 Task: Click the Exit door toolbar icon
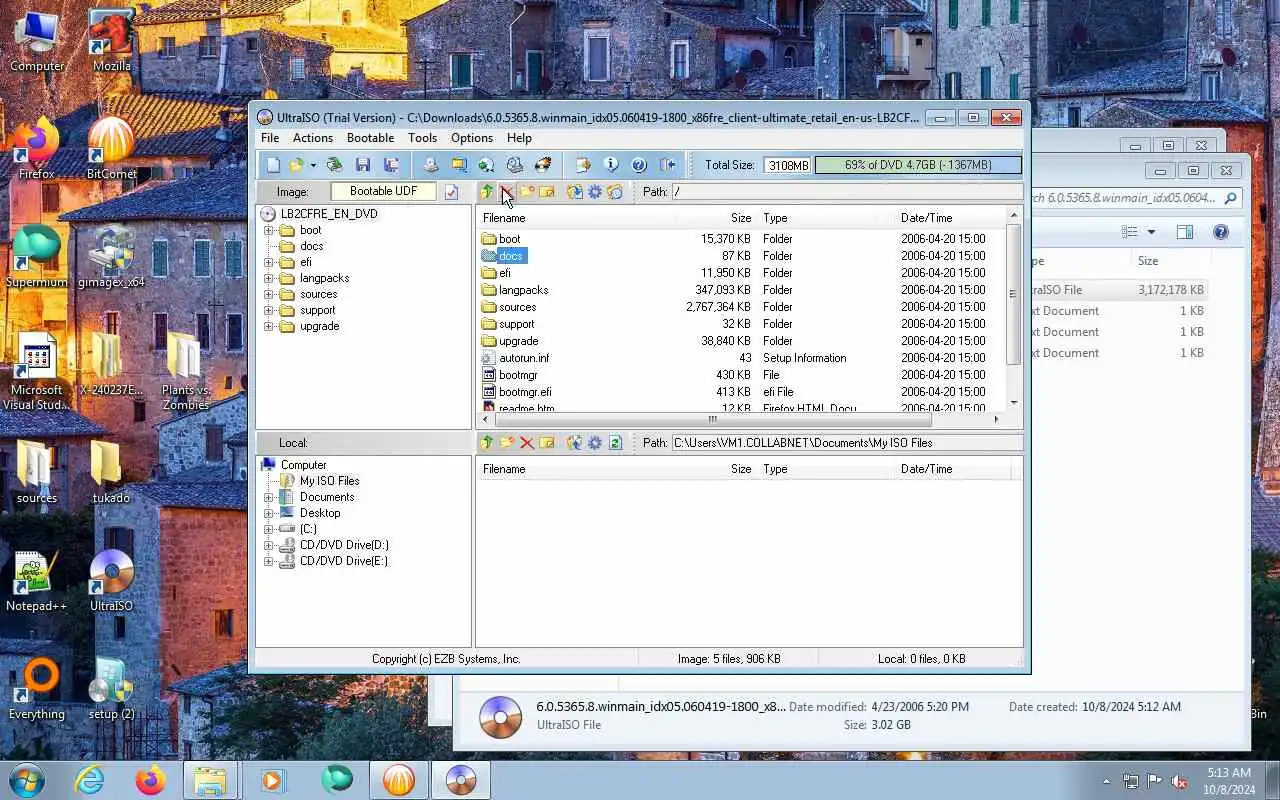point(667,165)
